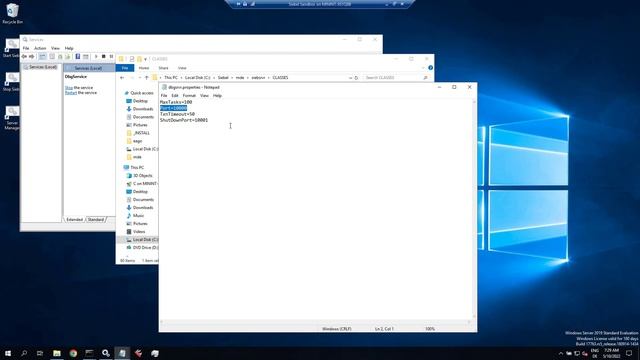This screenshot has height=360, width=640.
Task: Click the taskbar Search icon
Action: click(24, 353)
